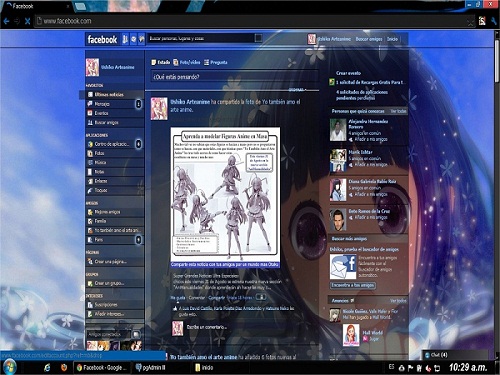Click Uchiko Artsanime profile name in sidebar

pyautogui.click(x=118, y=67)
